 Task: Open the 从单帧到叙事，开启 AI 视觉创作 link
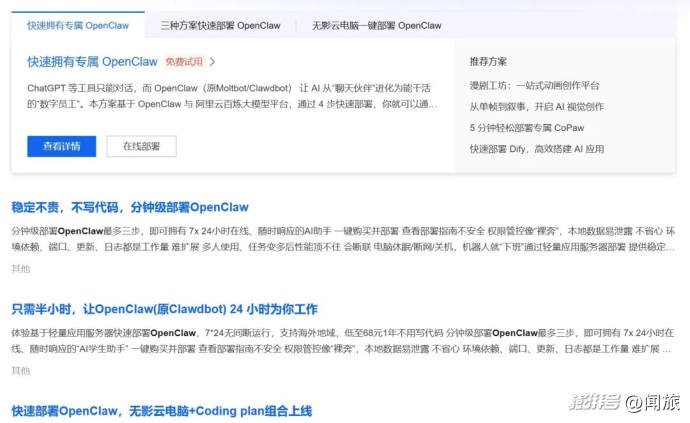tap(536, 107)
